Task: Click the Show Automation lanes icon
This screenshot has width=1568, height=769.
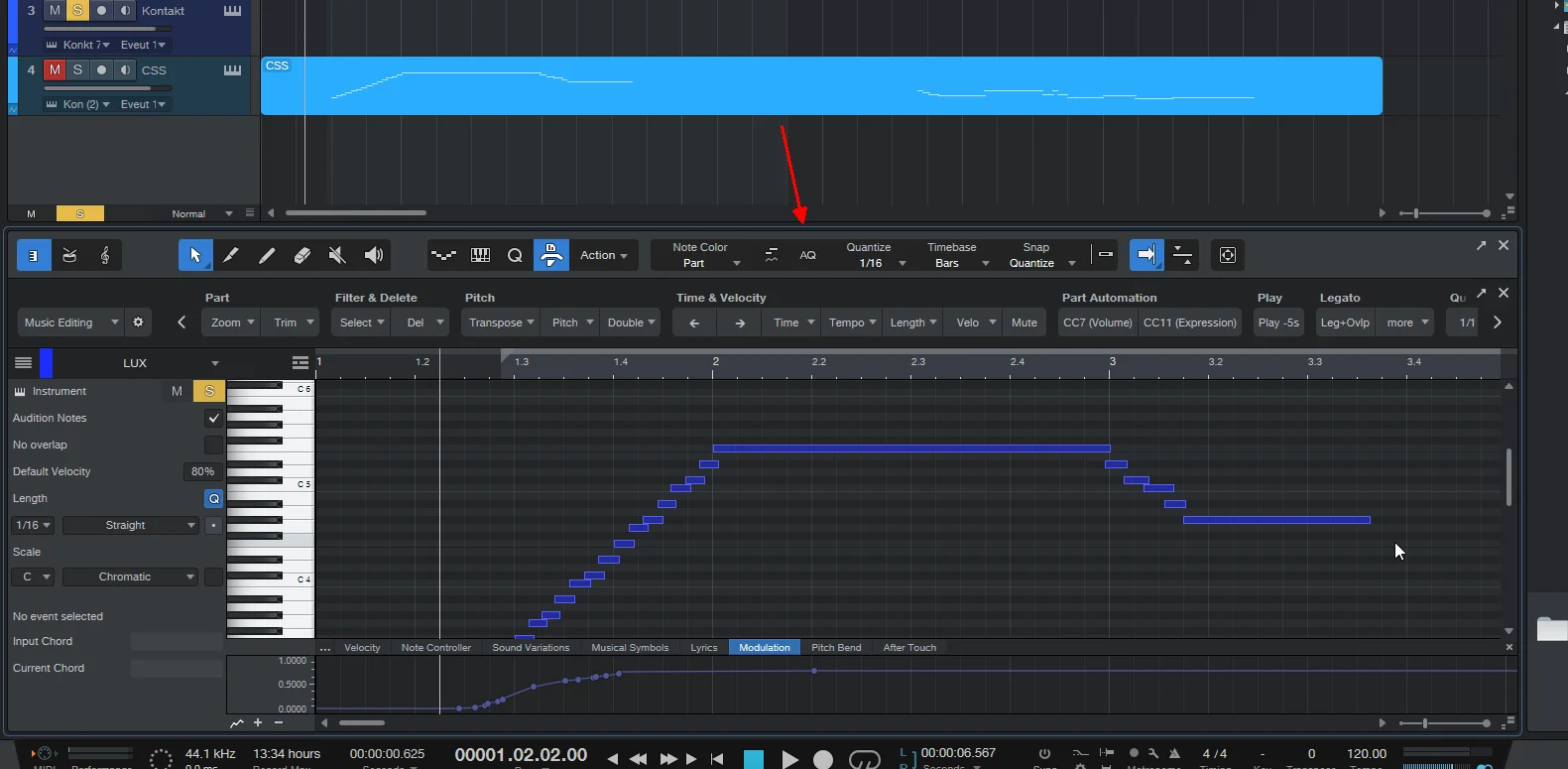Action: pos(443,255)
